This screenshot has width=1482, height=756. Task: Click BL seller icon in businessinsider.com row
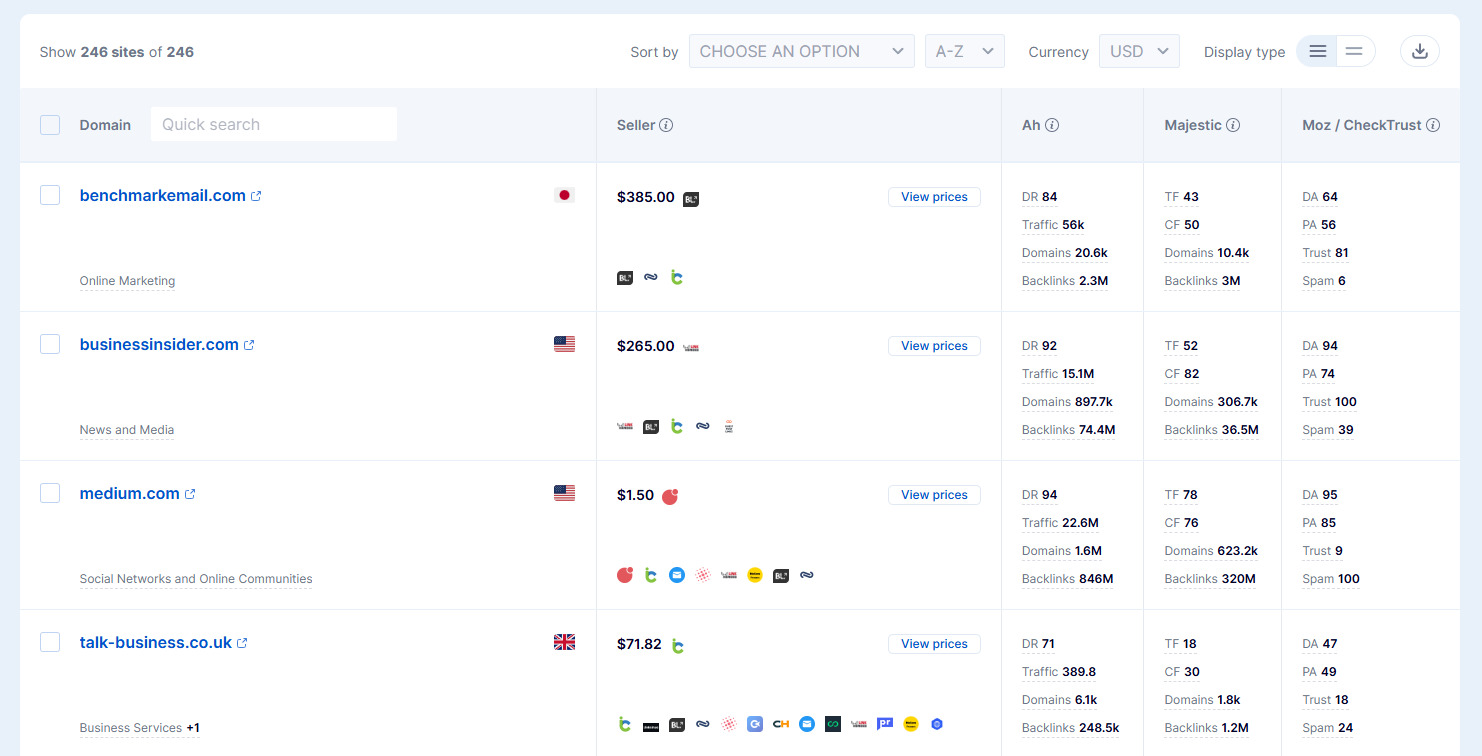pyautogui.click(x=651, y=426)
